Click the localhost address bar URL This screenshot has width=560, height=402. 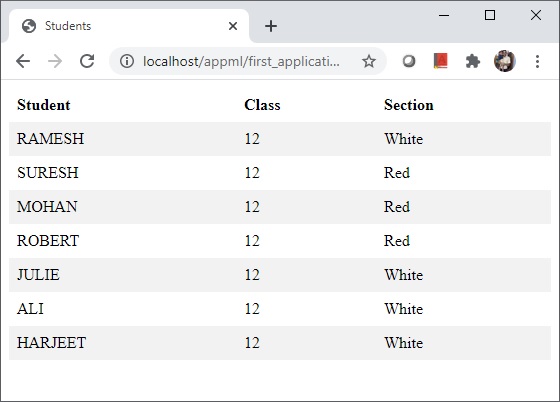241,61
